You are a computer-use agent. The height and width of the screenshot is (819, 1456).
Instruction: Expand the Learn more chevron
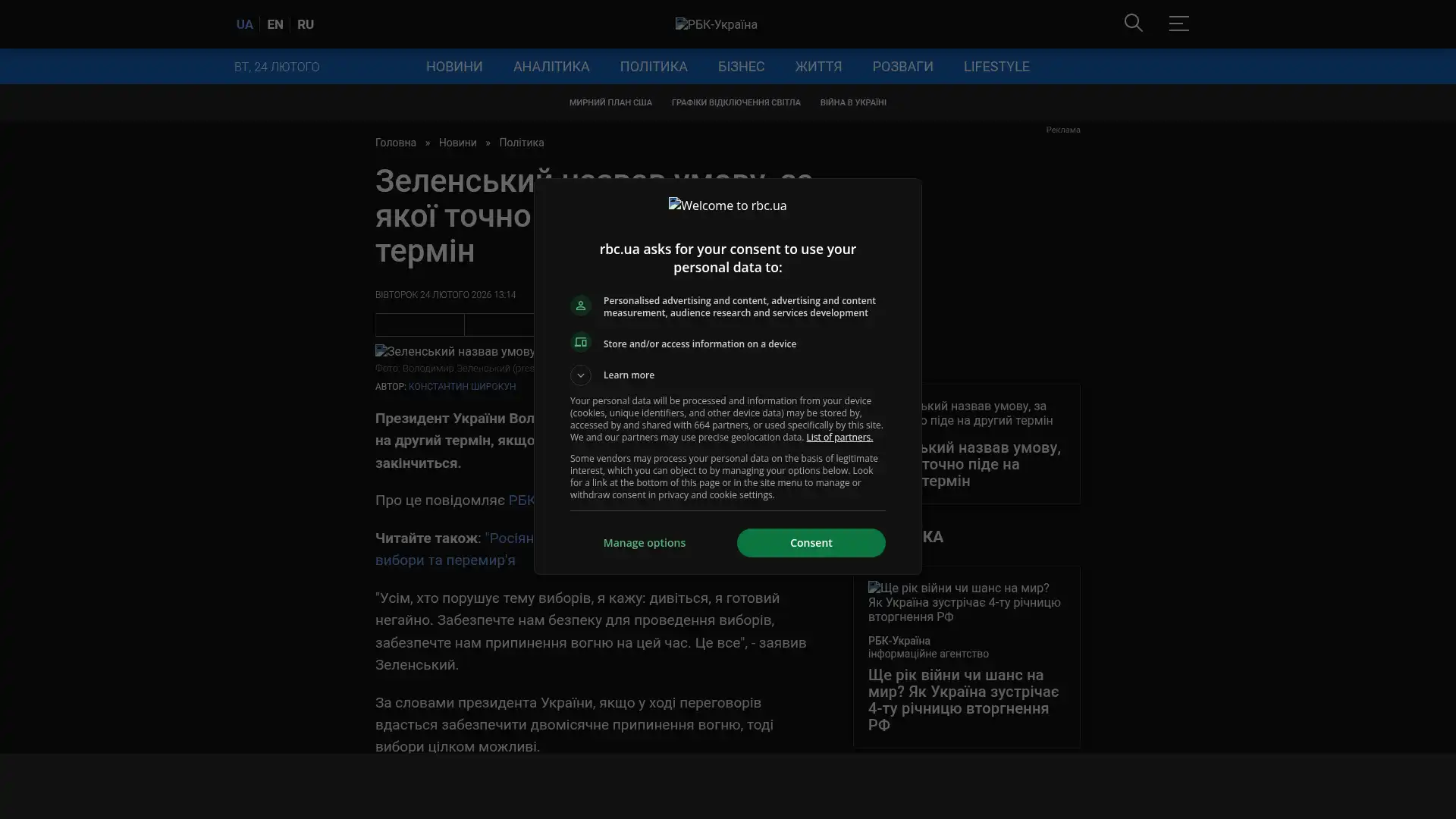pyautogui.click(x=580, y=375)
